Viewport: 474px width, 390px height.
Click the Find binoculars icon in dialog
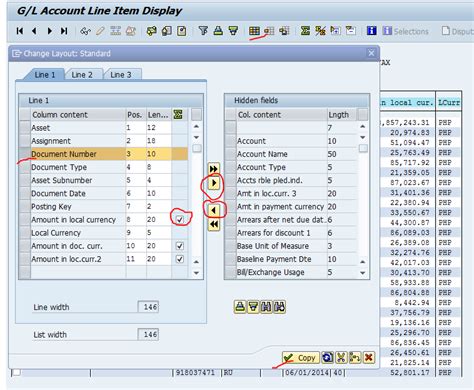(x=266, y=307)
